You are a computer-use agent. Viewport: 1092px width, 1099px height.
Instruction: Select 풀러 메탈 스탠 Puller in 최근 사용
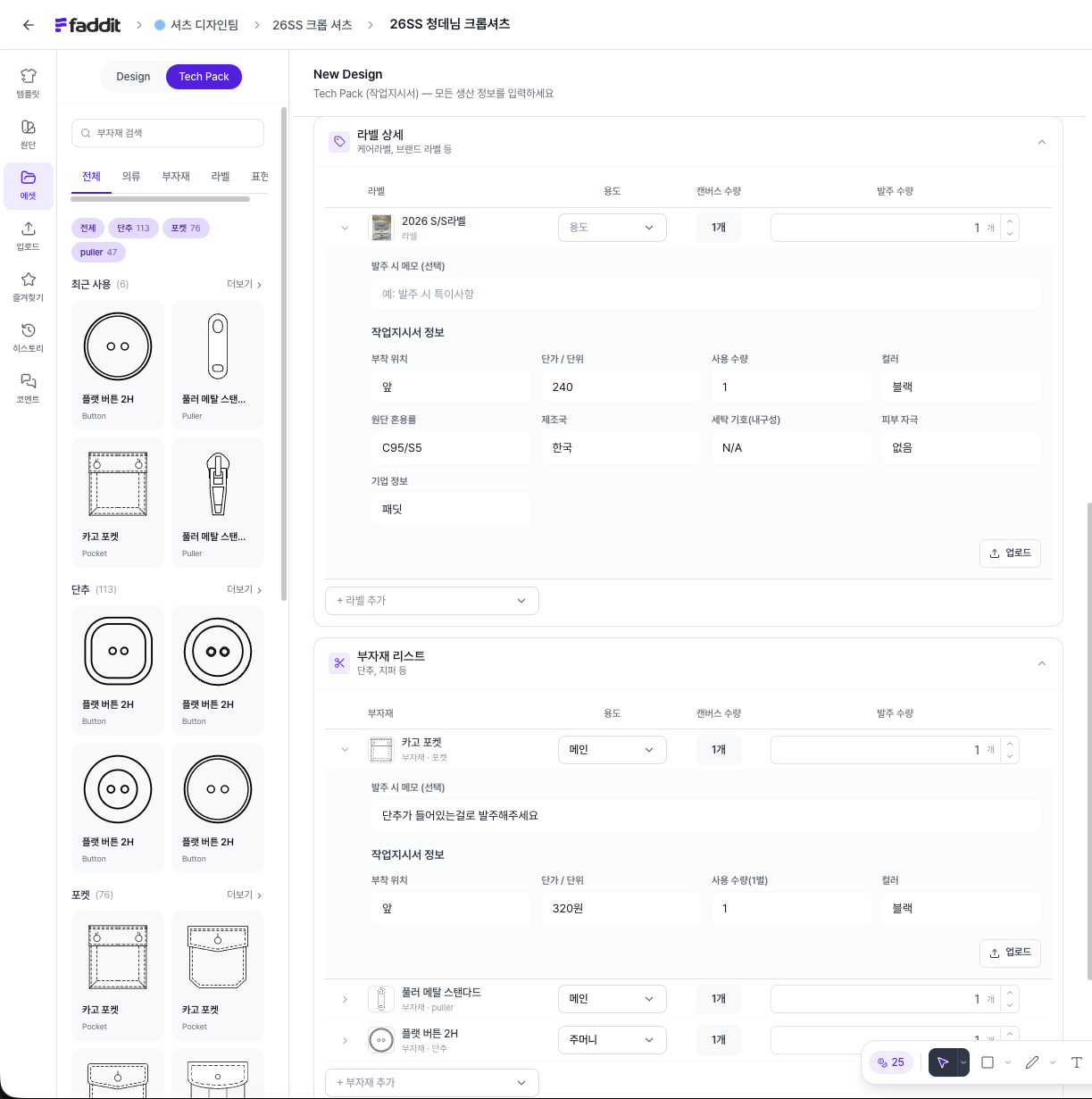[218, 364]
